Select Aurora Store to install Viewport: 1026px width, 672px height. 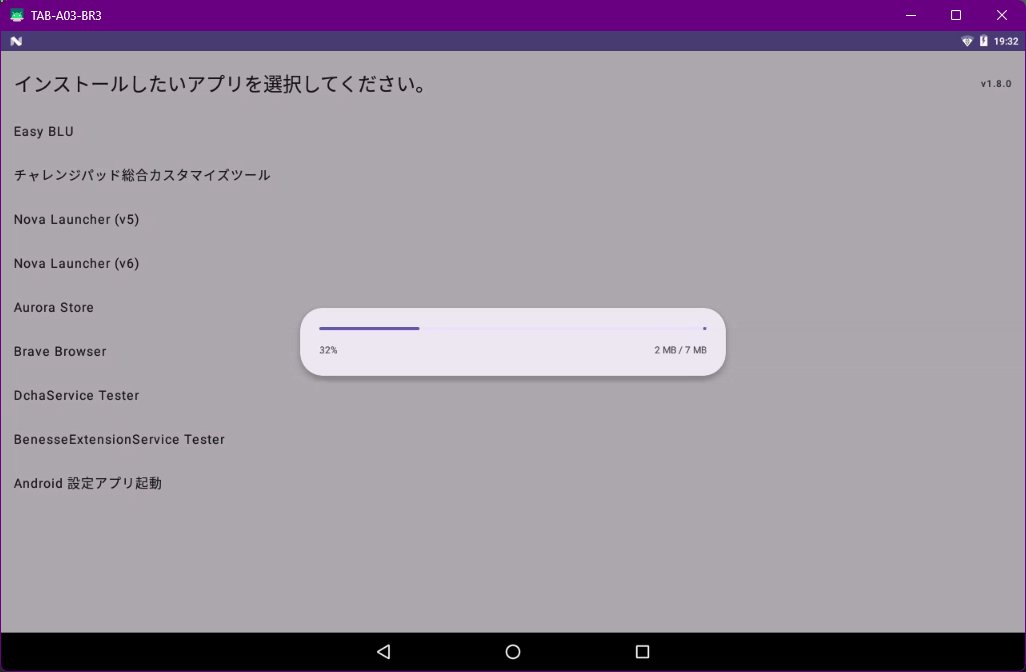(x=54, y=308)
